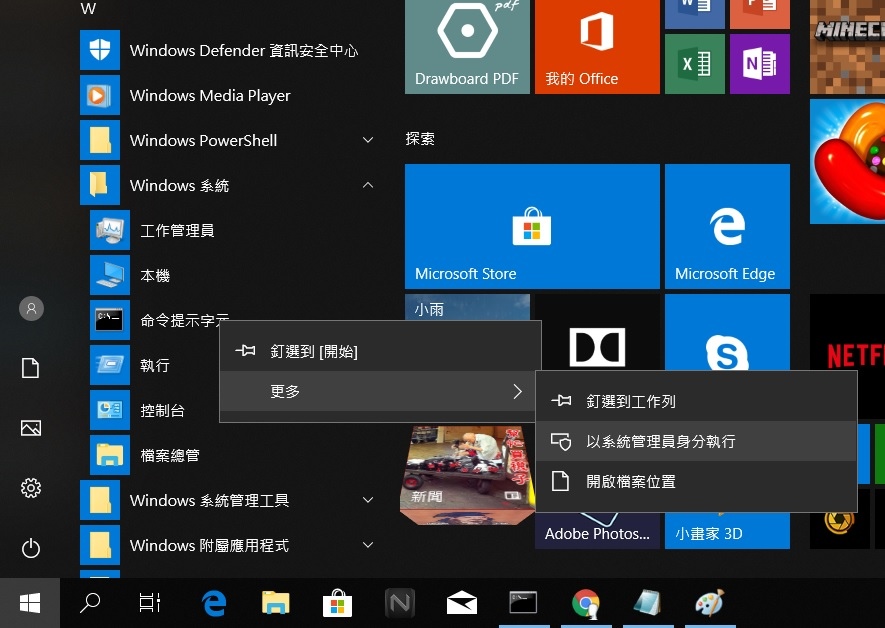Open the Mail app on taskbar

pyautogui.click(x=462, y=603)
